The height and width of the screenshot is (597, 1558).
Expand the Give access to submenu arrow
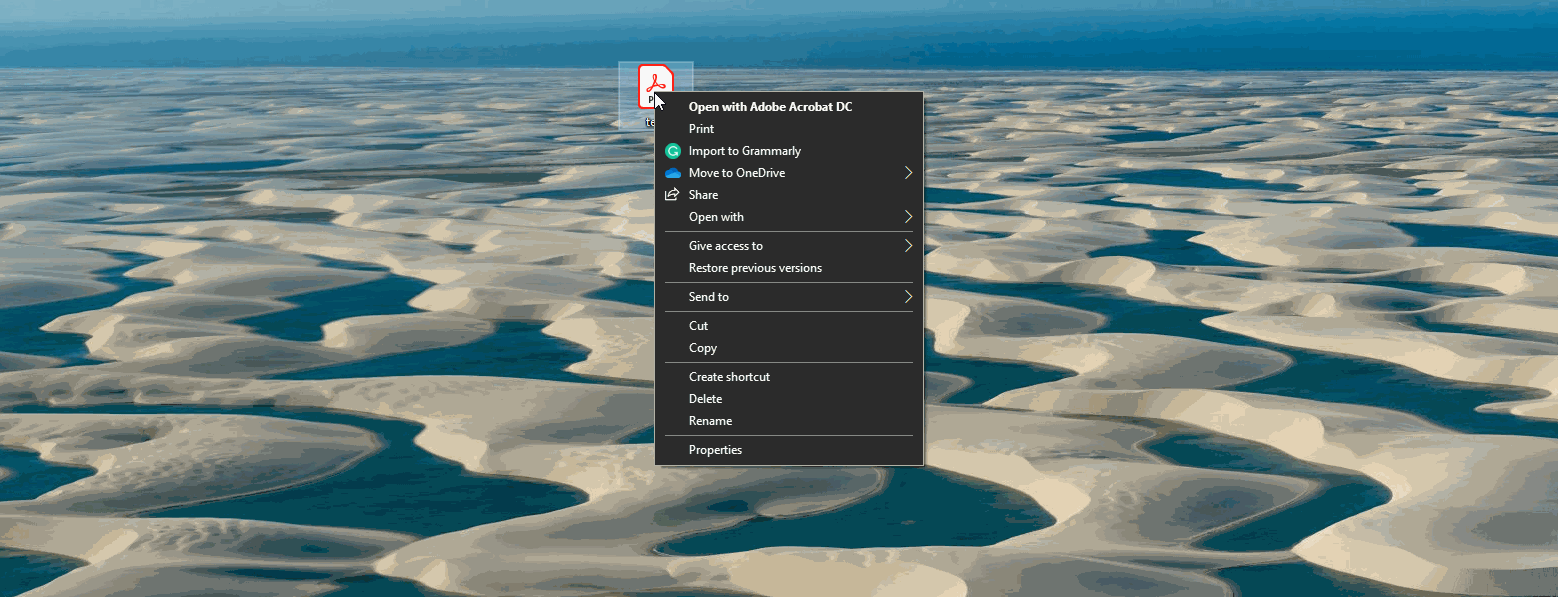909,246
